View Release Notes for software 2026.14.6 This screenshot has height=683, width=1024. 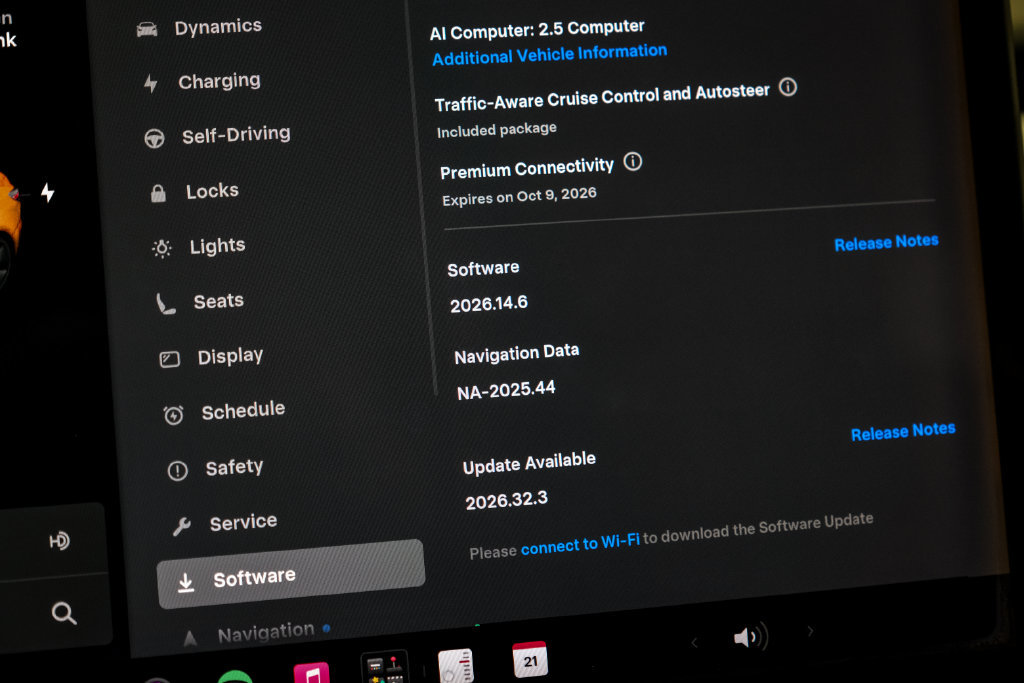886,242
